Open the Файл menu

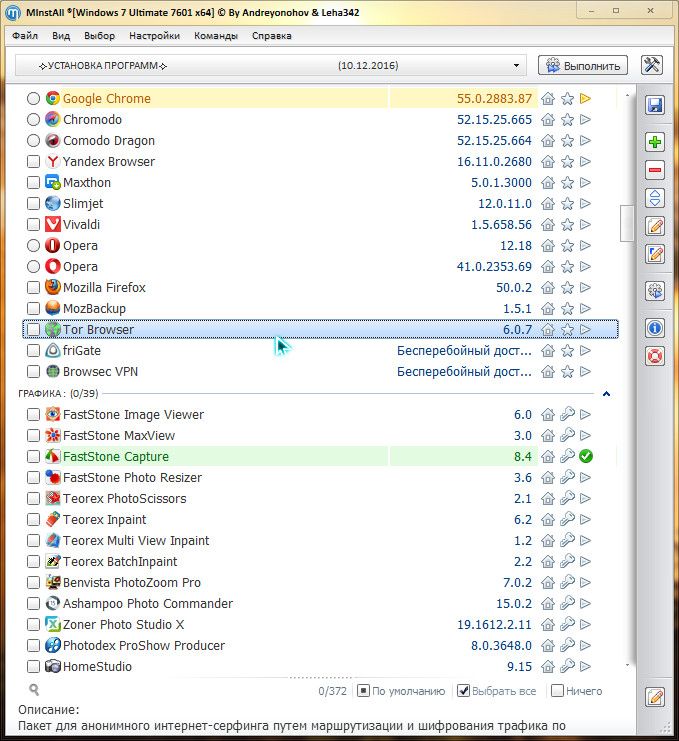pos(25,36)
